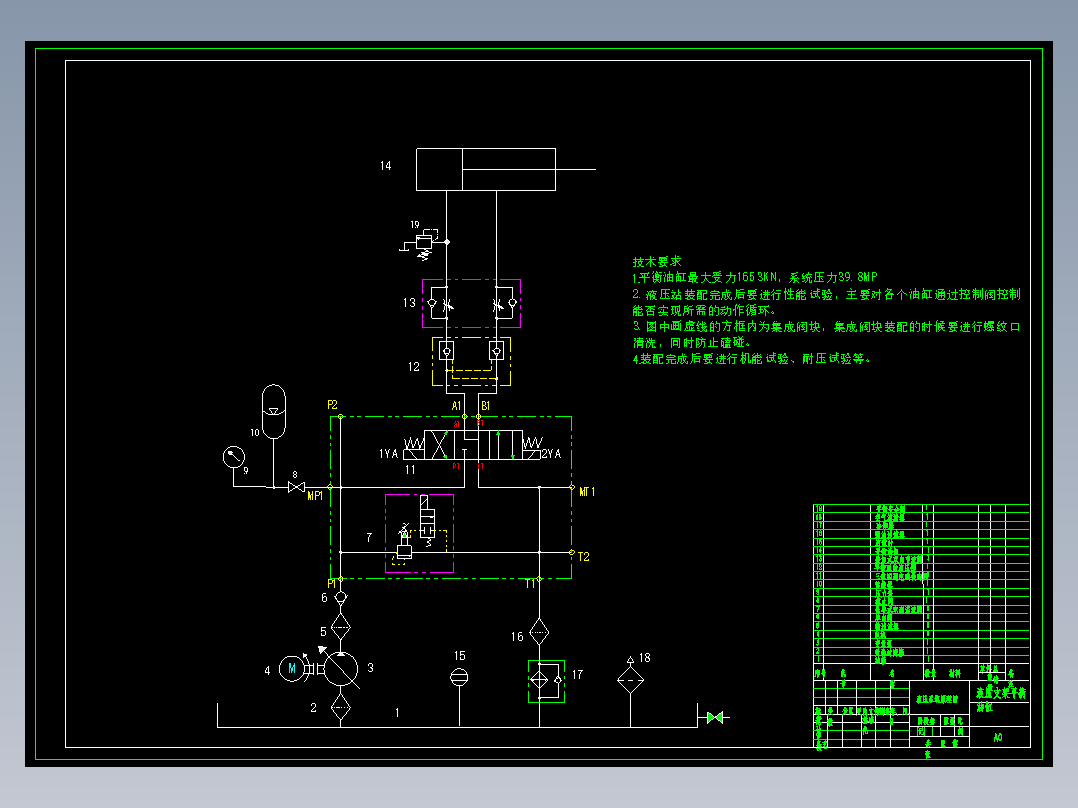Image resolution: width=1078 pixels, height=808 pixels.
Task: Select the suction filter symbol numbered 2
Action: point(340,707)
